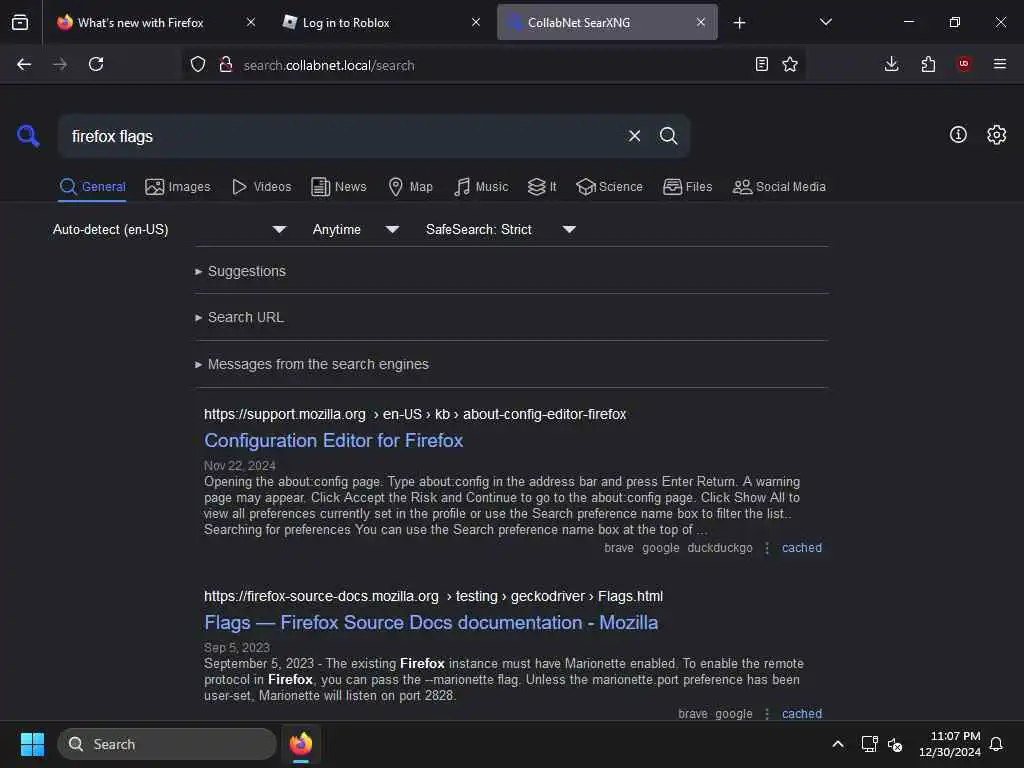Open SafeSearch: Strict dropdown
Screen dimensions: 1024x768
[500, 229]
